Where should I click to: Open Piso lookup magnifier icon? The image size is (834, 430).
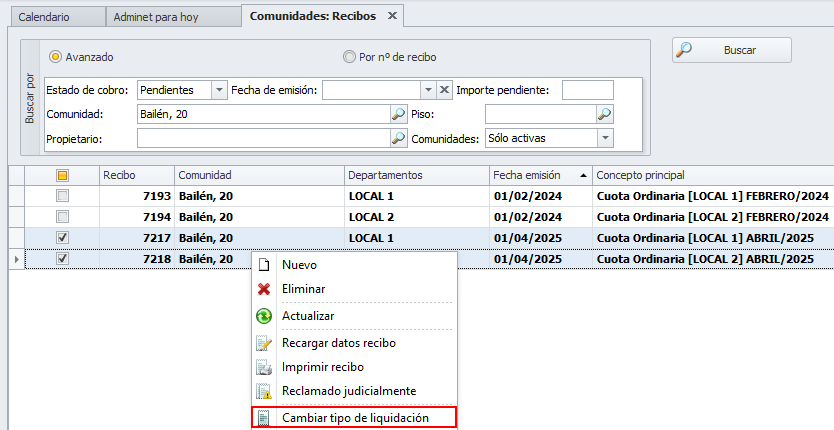604,114
